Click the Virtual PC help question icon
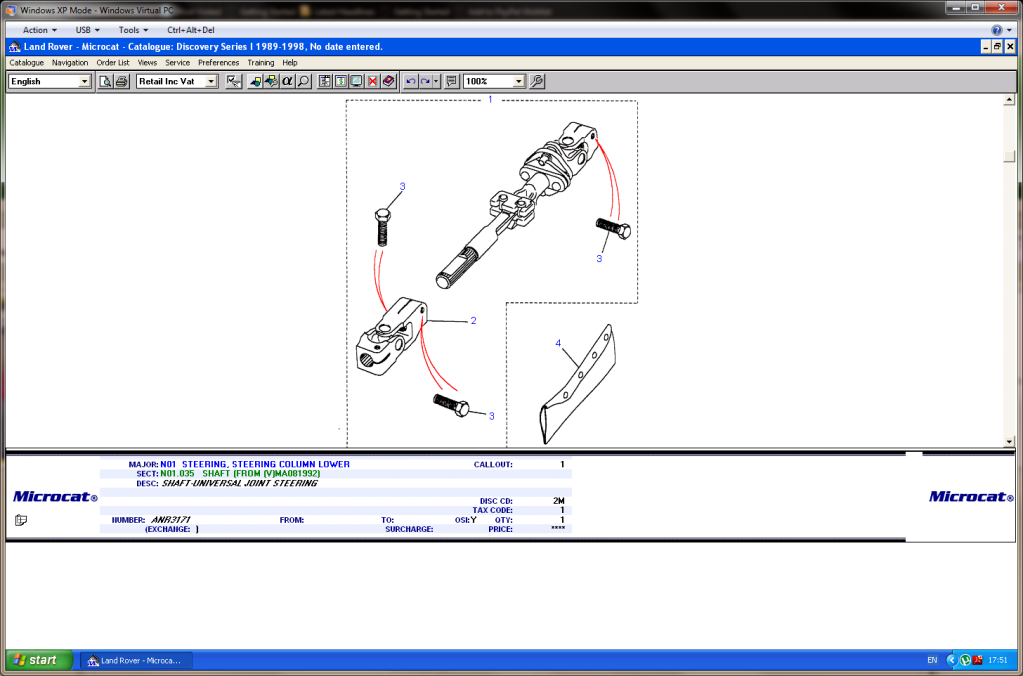Viewport: 1023px width, 676px height. click(x=996, y=30)
